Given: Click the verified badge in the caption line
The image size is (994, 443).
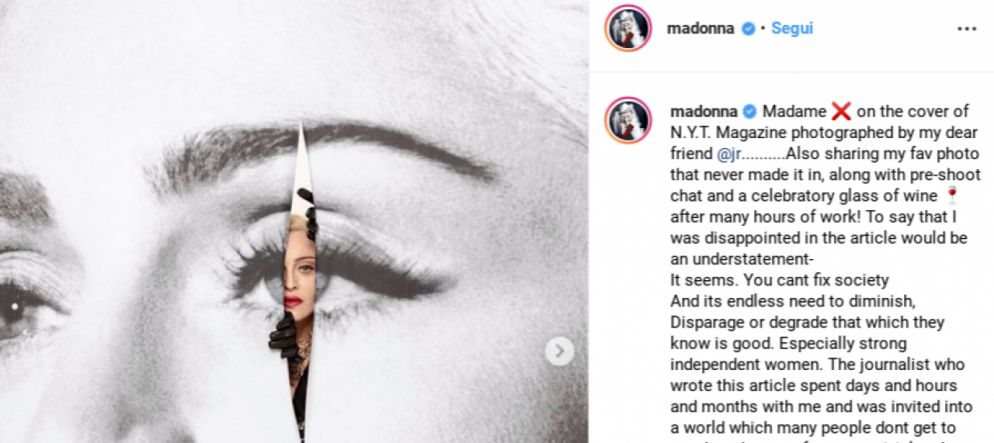Looking at the screenshot, I should [x=749, y=112].
